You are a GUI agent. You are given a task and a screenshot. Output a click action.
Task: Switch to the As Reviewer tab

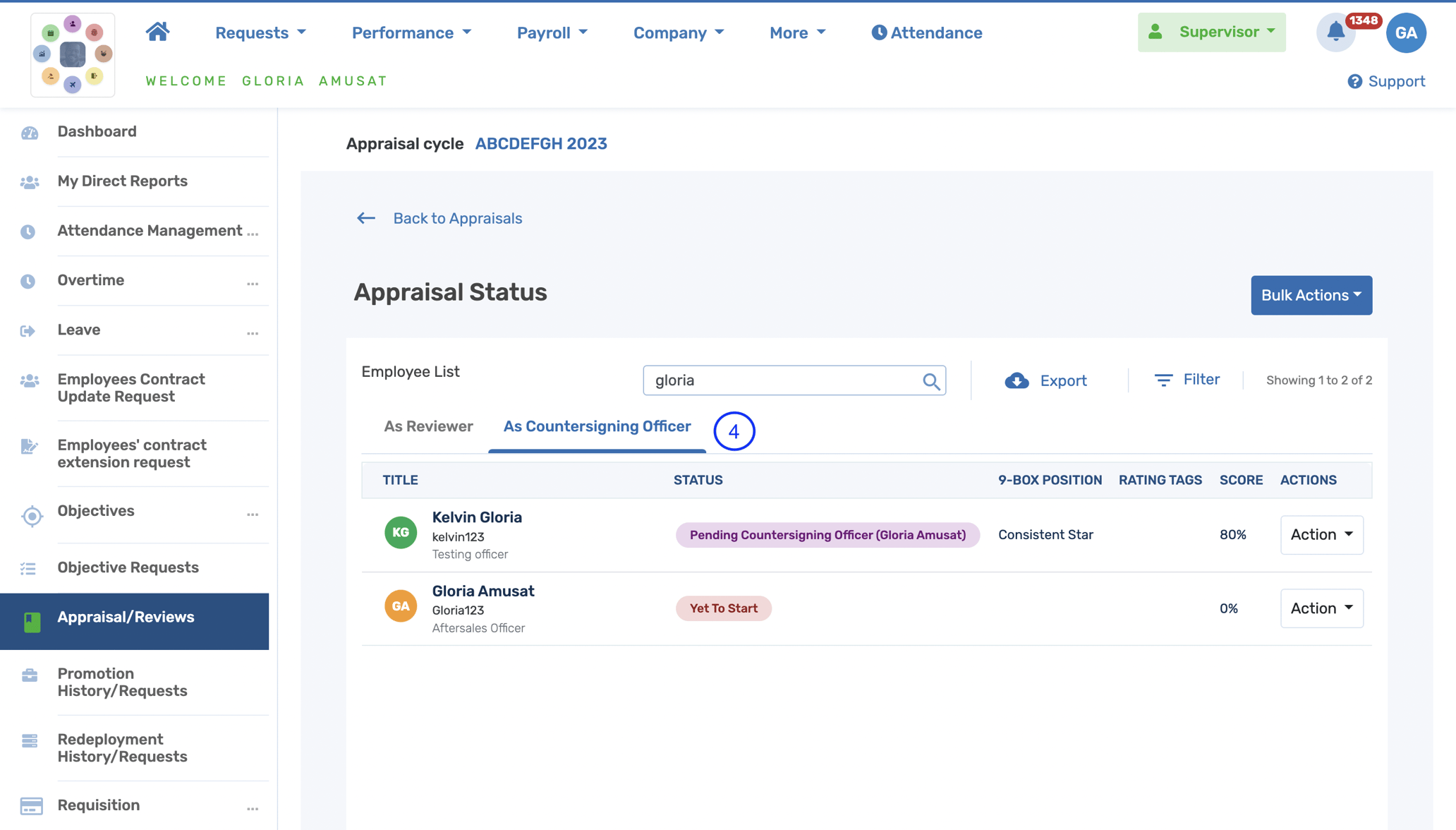427,426
